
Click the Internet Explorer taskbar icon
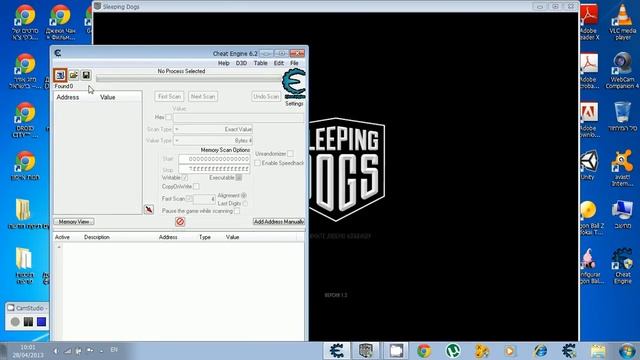click(540, 351)
